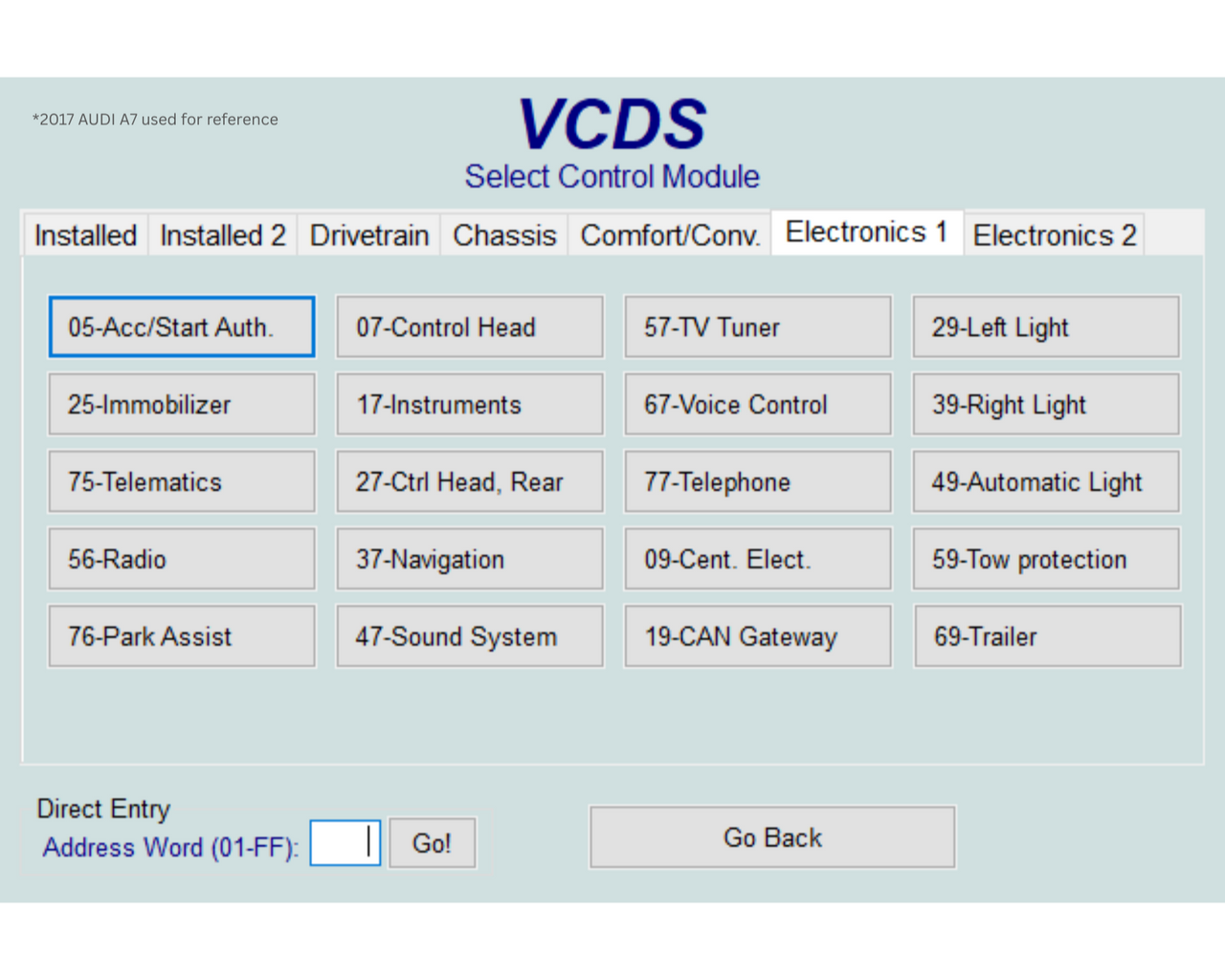
Task: Choose the 49-Automatic Light module
Action: (1047, 481)
